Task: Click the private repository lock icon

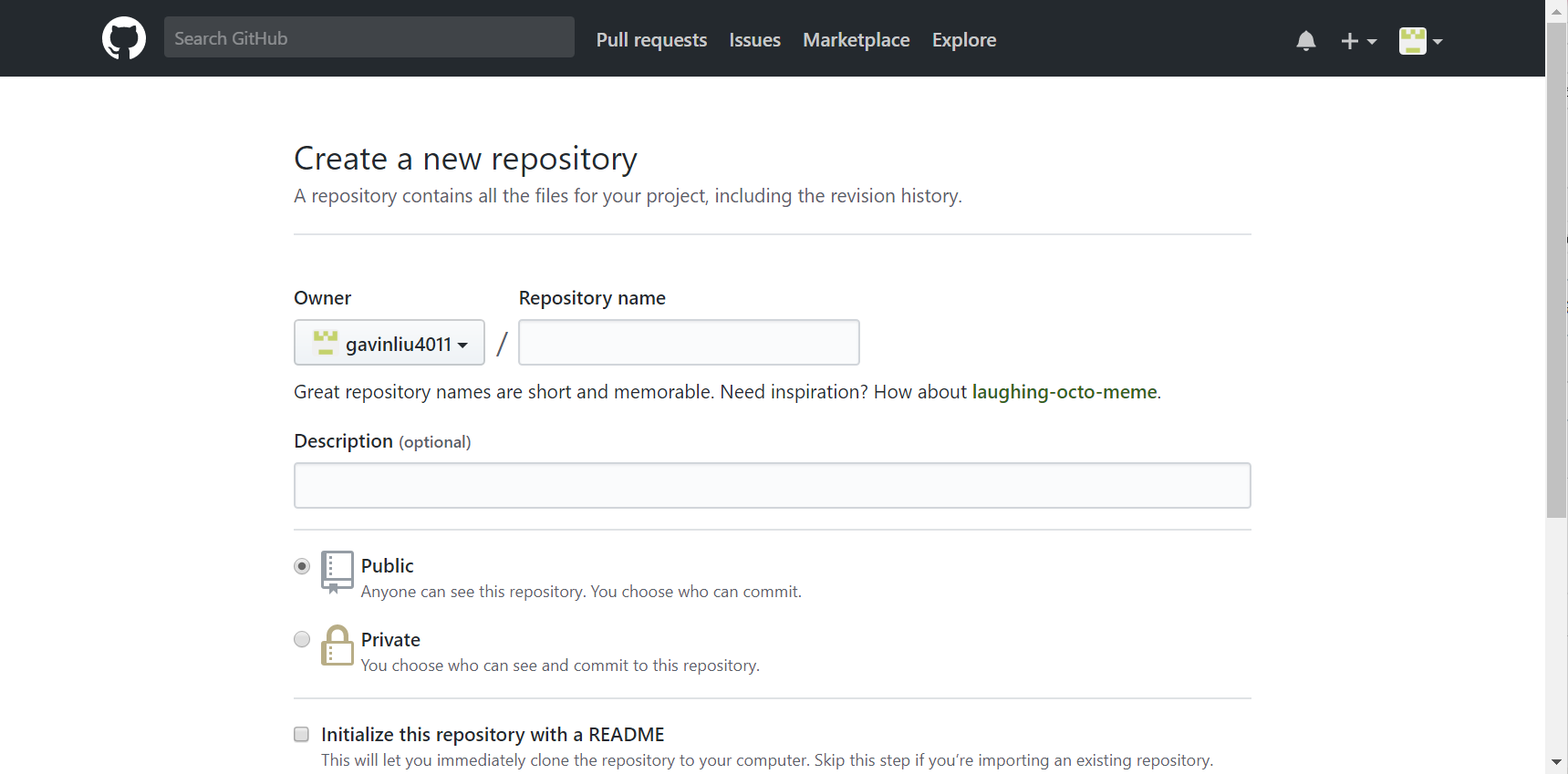Action: (337, 645)
